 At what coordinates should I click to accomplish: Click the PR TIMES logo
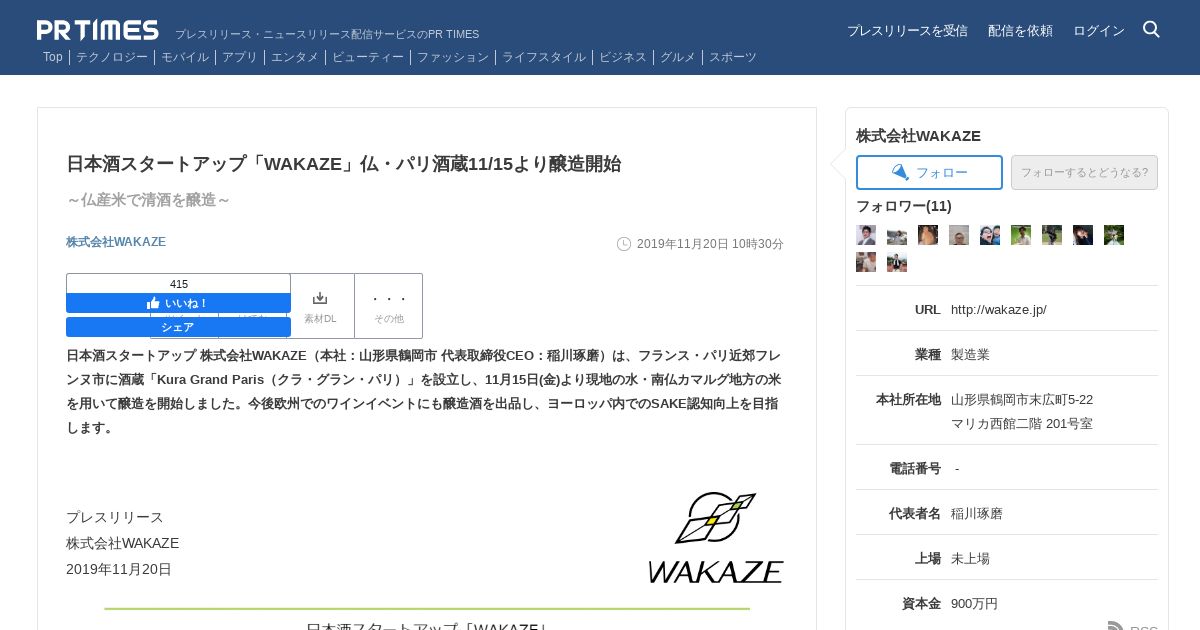98,30
